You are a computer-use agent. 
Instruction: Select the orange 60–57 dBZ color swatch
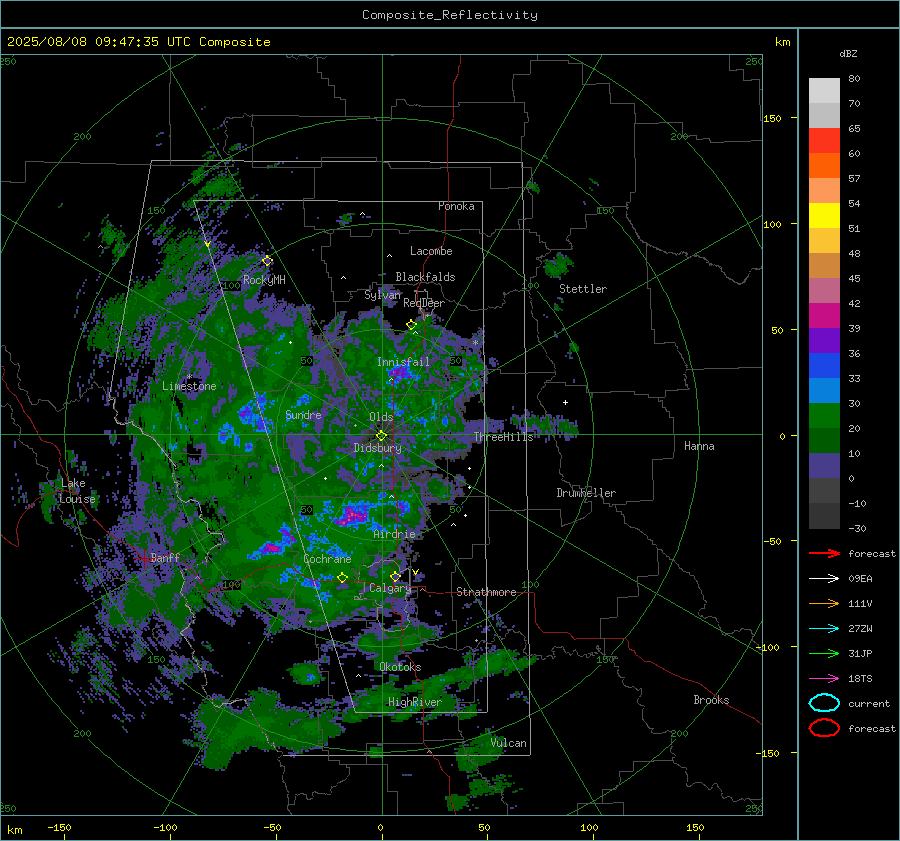coord(824,166)
